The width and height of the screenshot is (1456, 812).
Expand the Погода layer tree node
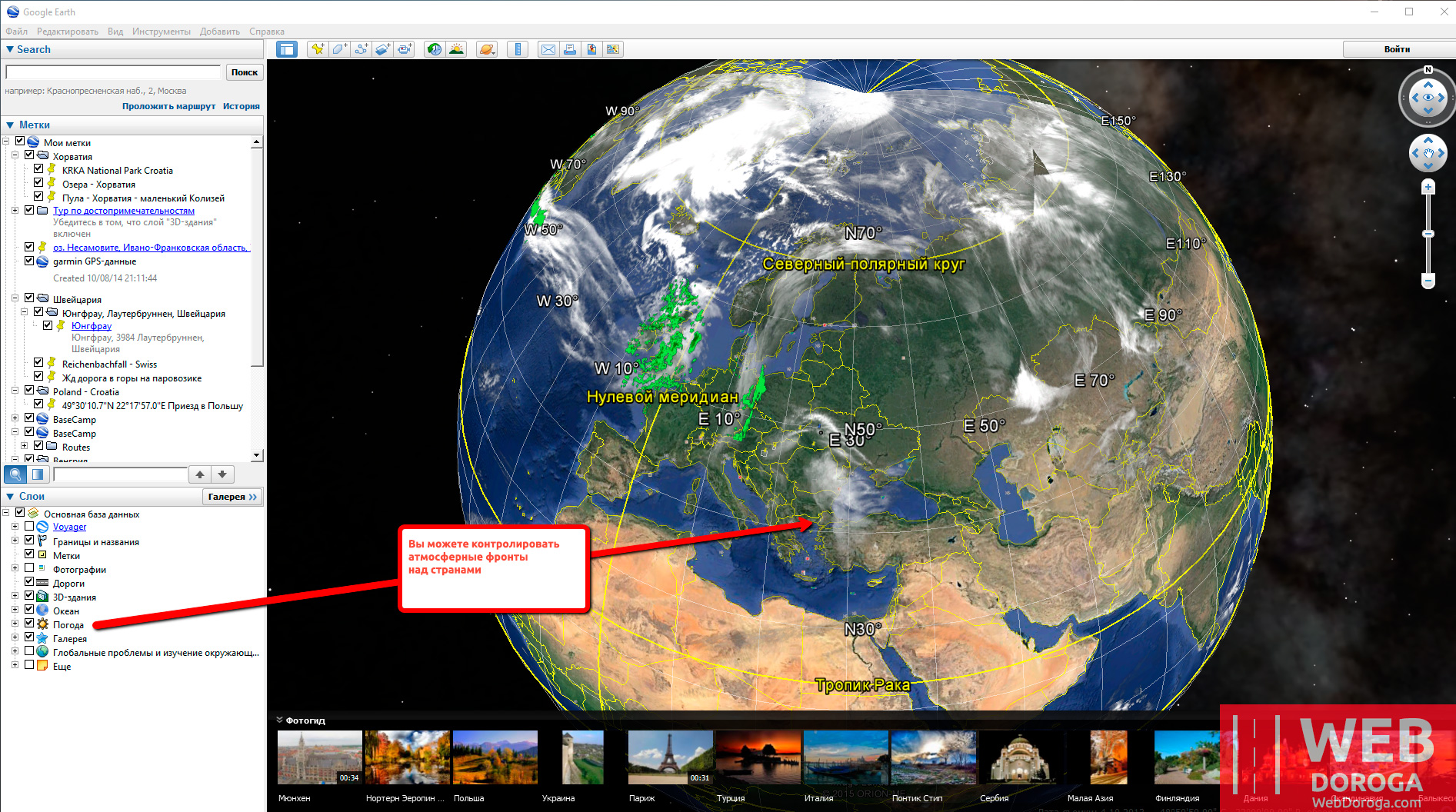click(x=15, y=624)
